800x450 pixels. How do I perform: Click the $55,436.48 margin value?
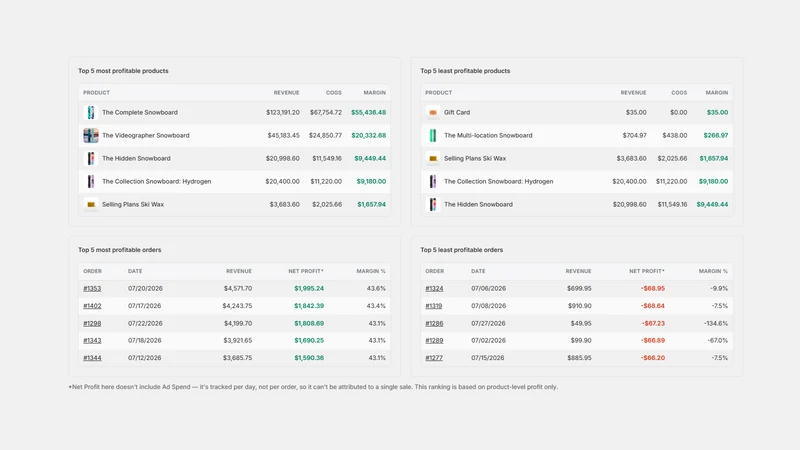coord(368,112)
